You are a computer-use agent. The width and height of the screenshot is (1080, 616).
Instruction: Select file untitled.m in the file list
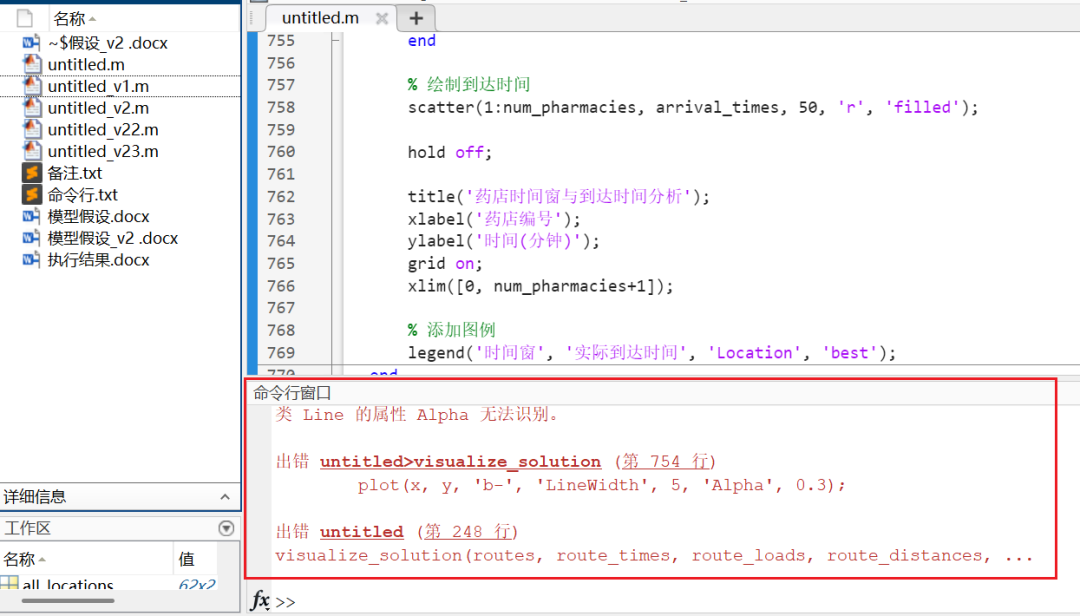click(x=86, y=65)
